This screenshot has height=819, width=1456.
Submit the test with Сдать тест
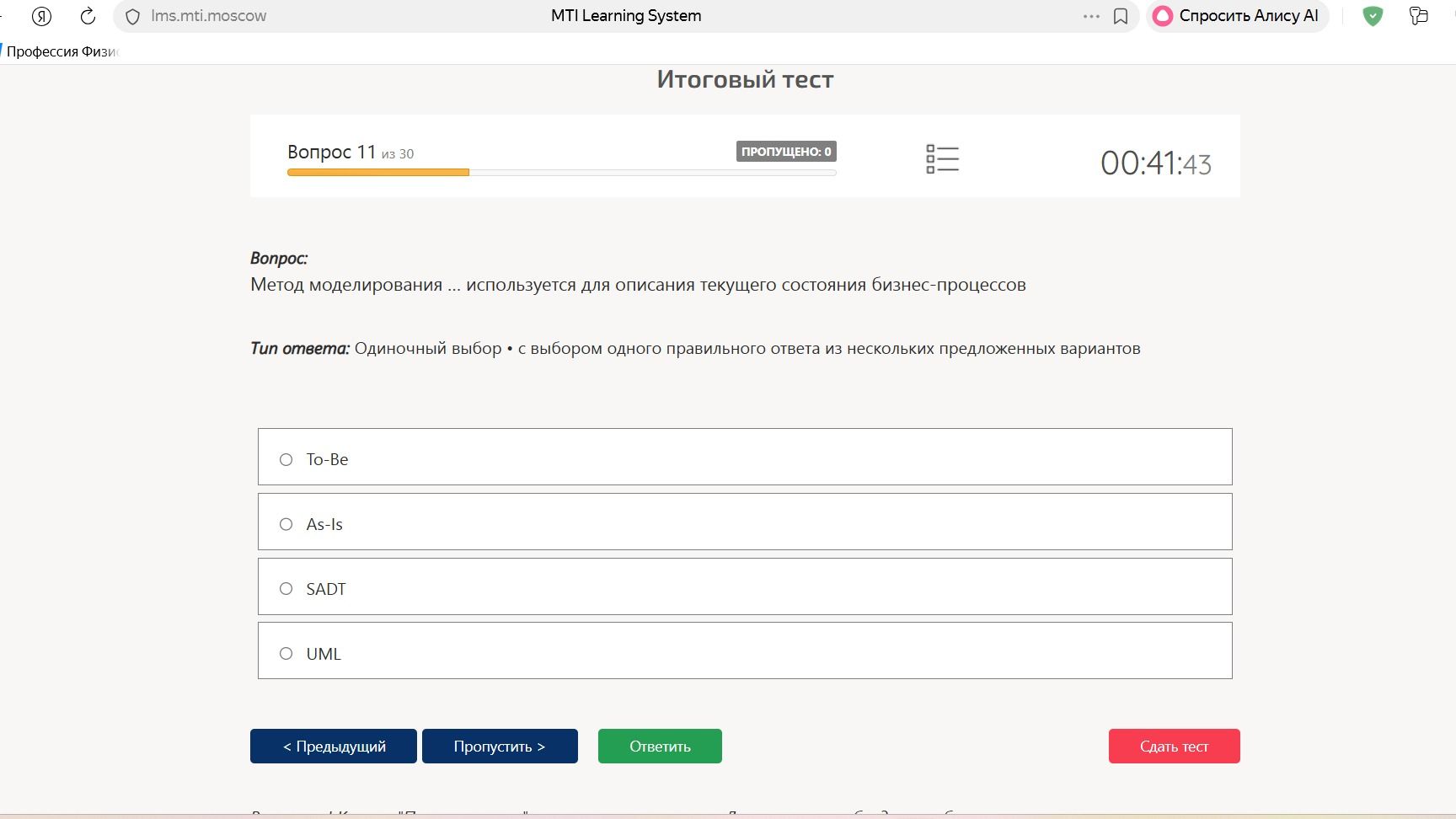pyautogui.click(x=1174, y=746)
